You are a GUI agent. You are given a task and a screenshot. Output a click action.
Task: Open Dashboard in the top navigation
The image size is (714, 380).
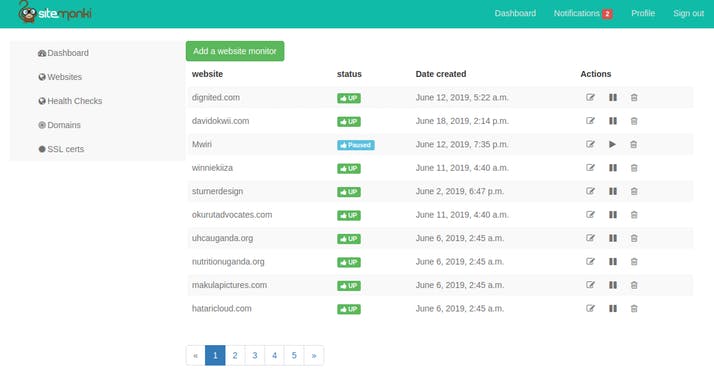coord(515,13)
